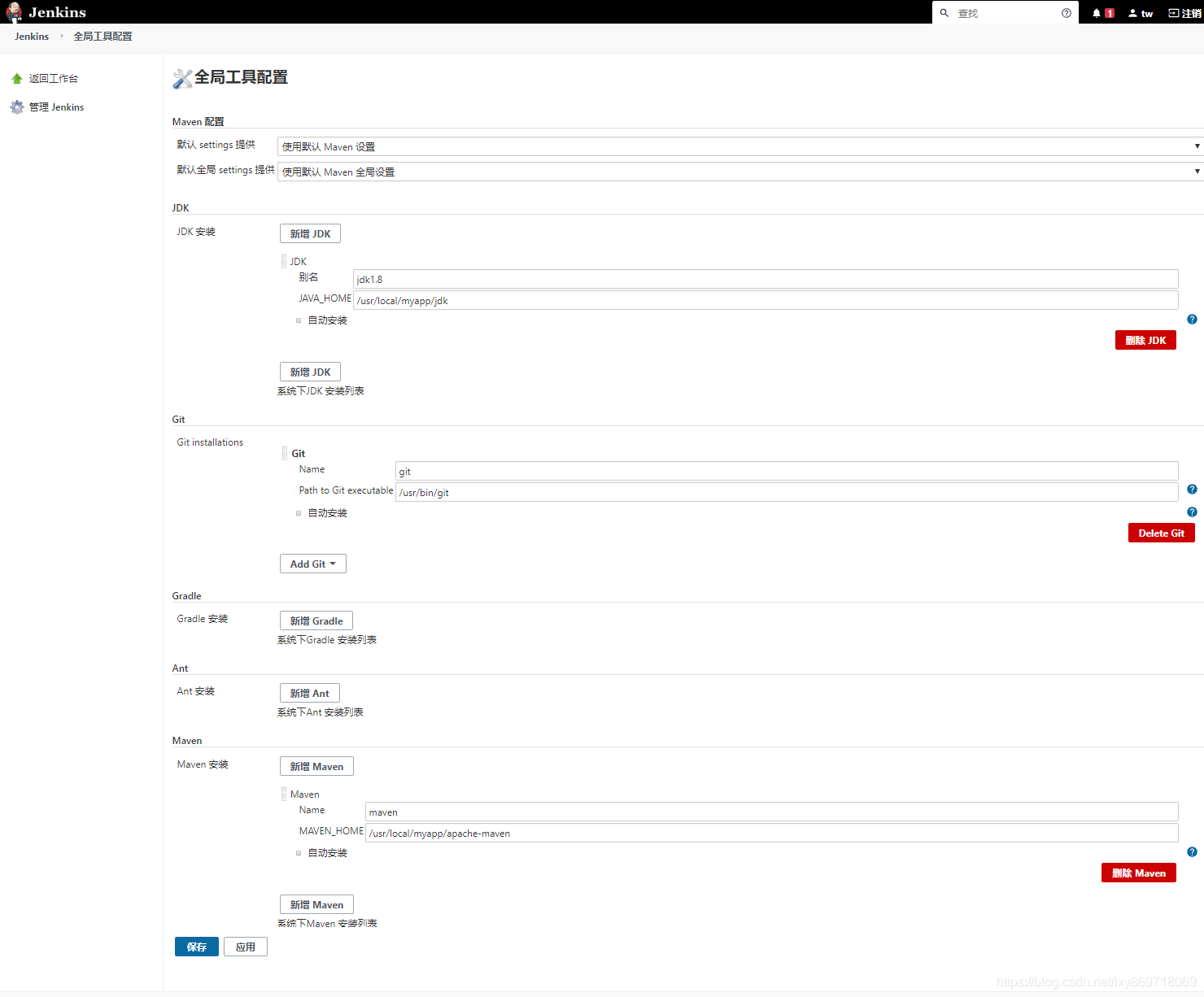1204x997 pixels.
Task: Open the Maven 自动安装 help icon
Action: (1192, 852)
